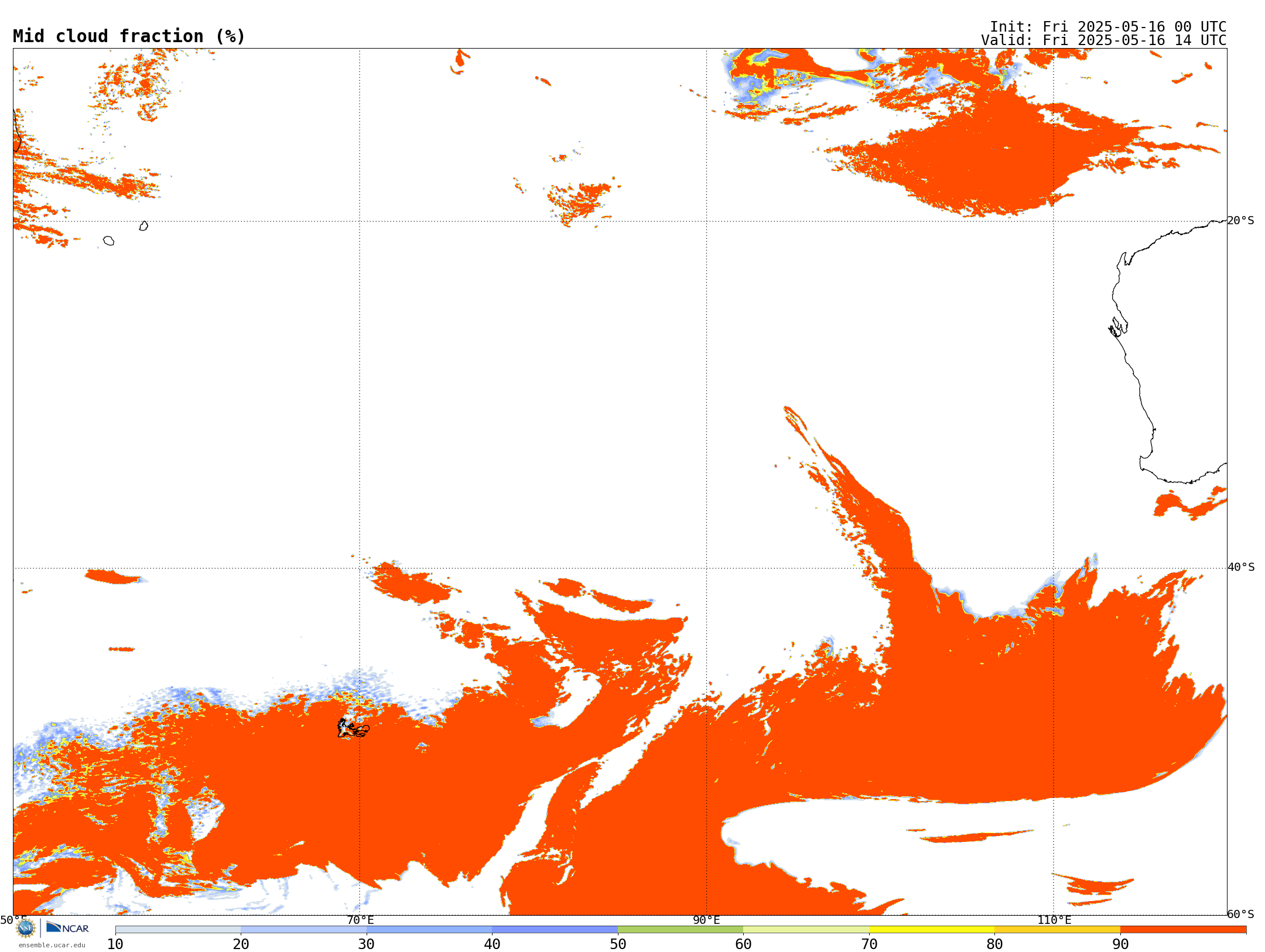Click the NSF logo icon

tap(26, 927)
